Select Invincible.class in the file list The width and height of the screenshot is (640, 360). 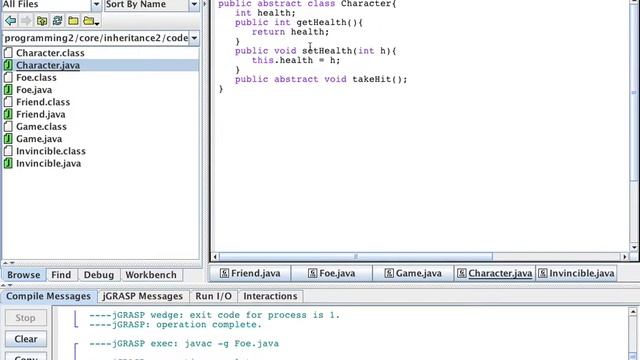51,151
